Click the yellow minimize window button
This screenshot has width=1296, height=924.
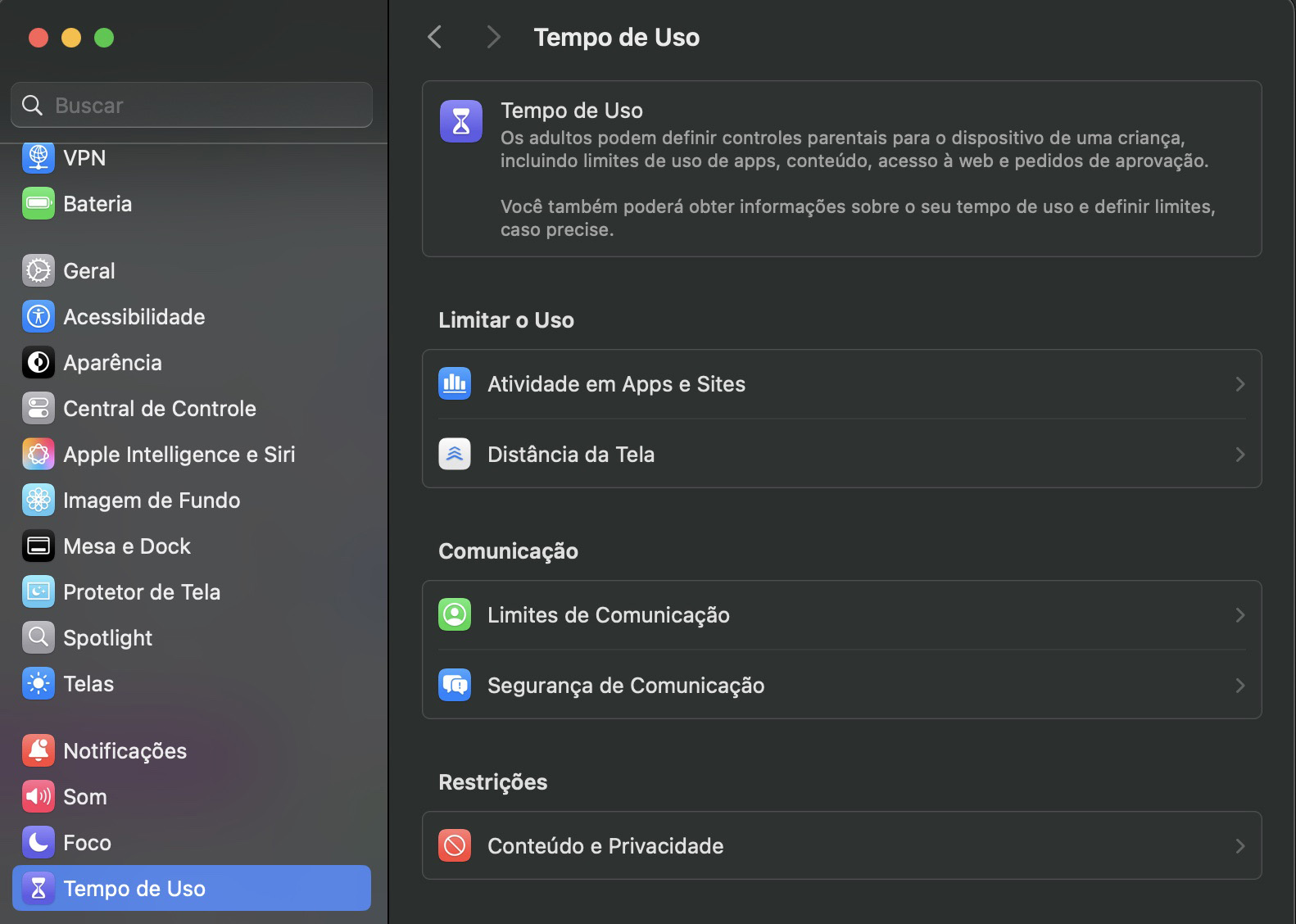pyautogui.click(x=71, y=38)
